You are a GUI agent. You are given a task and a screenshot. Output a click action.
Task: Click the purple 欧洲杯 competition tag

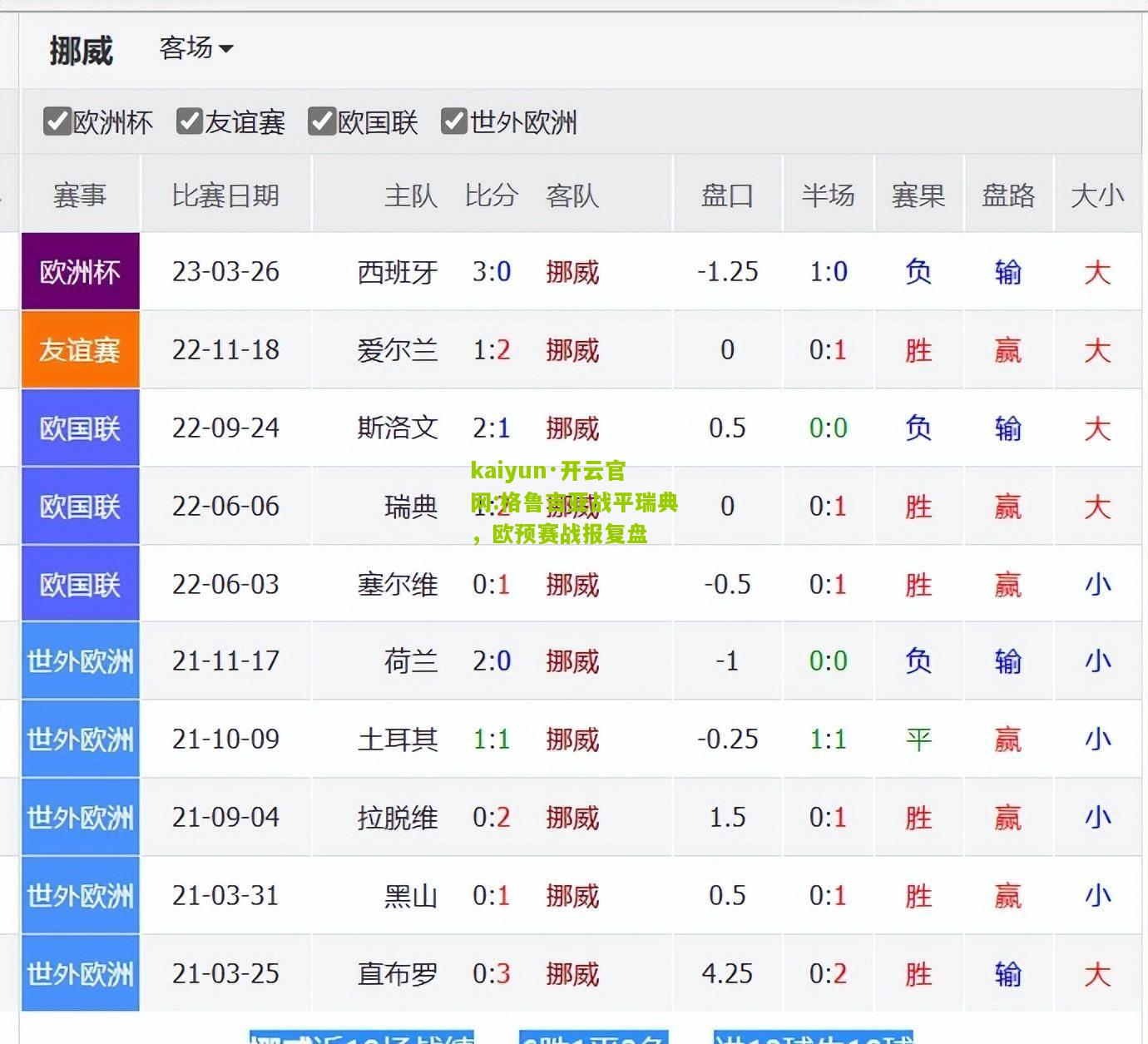[80, 271]
